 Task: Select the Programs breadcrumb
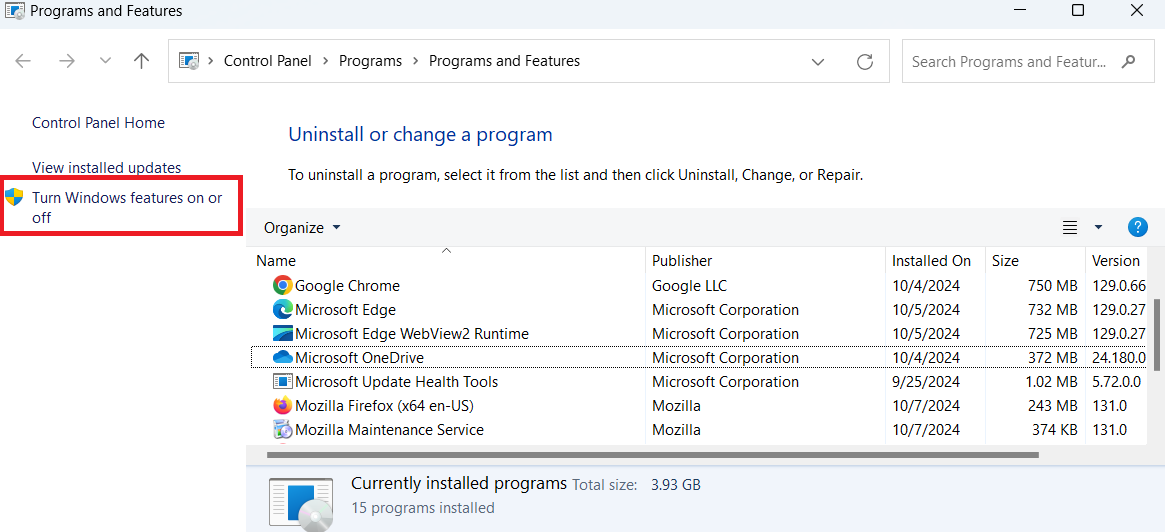point(370,61)
